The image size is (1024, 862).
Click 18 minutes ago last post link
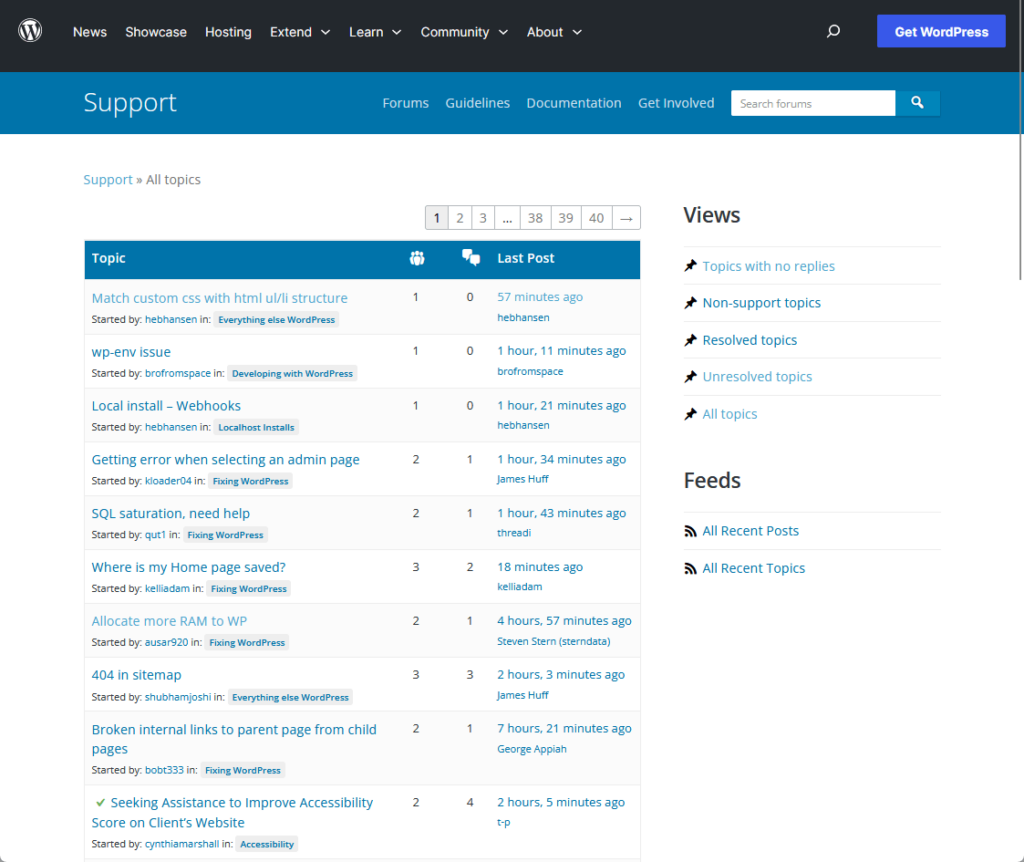tap(539, 567)
